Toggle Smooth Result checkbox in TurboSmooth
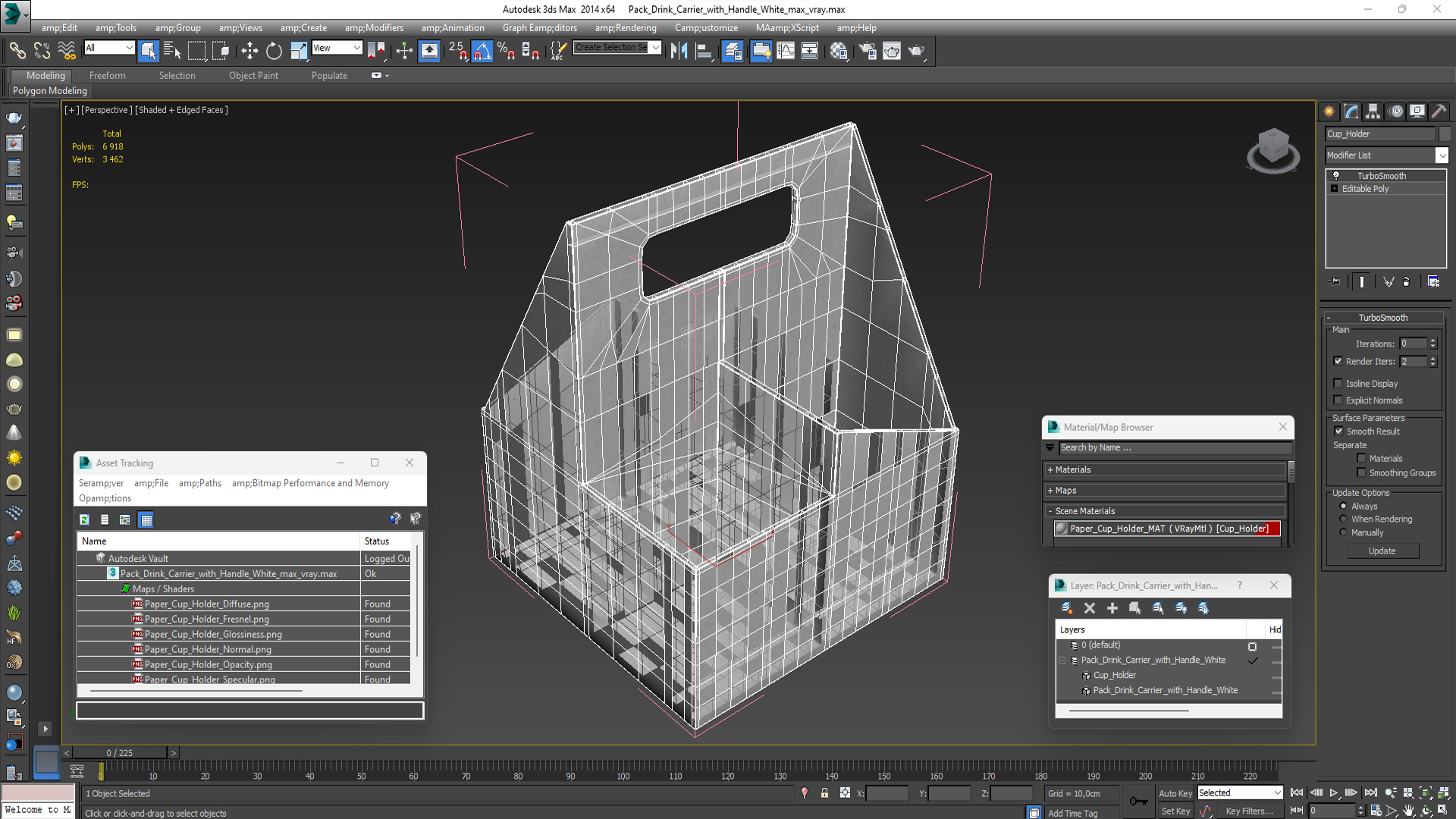 1339,430
